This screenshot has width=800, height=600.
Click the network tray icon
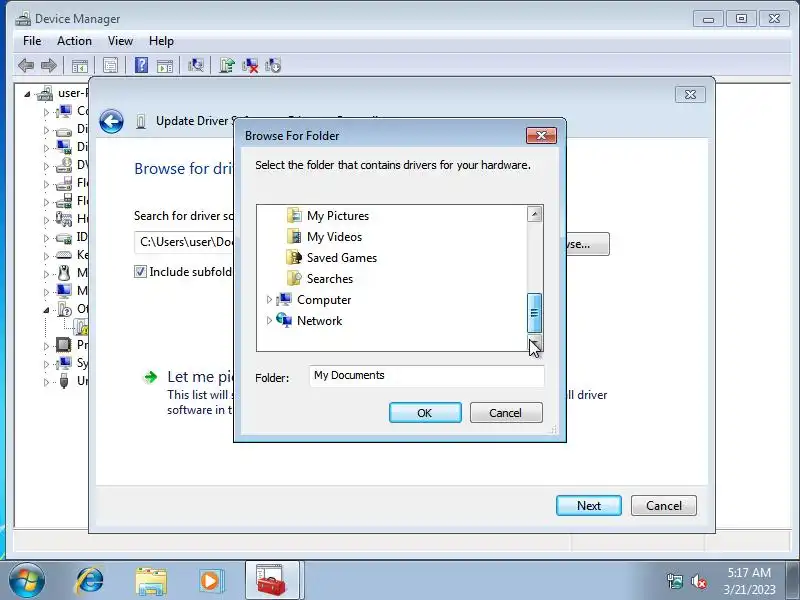[x=674, y=581]
